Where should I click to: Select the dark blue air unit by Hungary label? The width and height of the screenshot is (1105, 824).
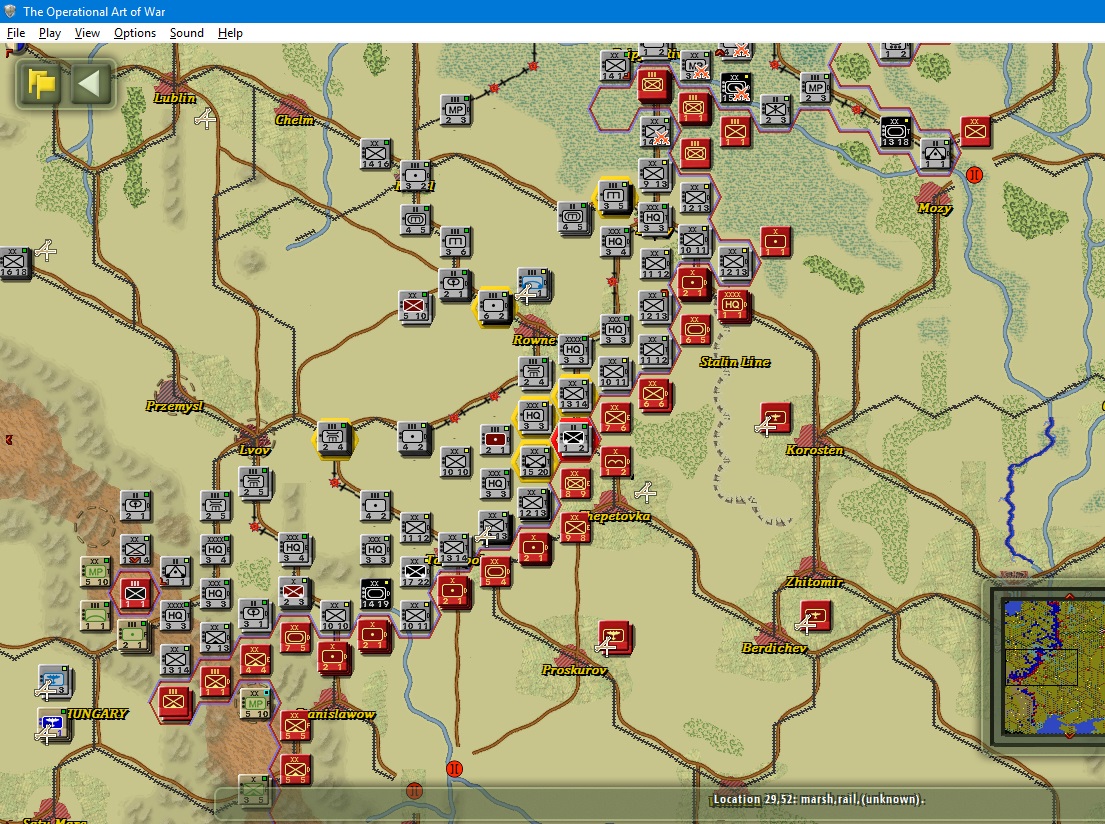(x=53, y=723)
